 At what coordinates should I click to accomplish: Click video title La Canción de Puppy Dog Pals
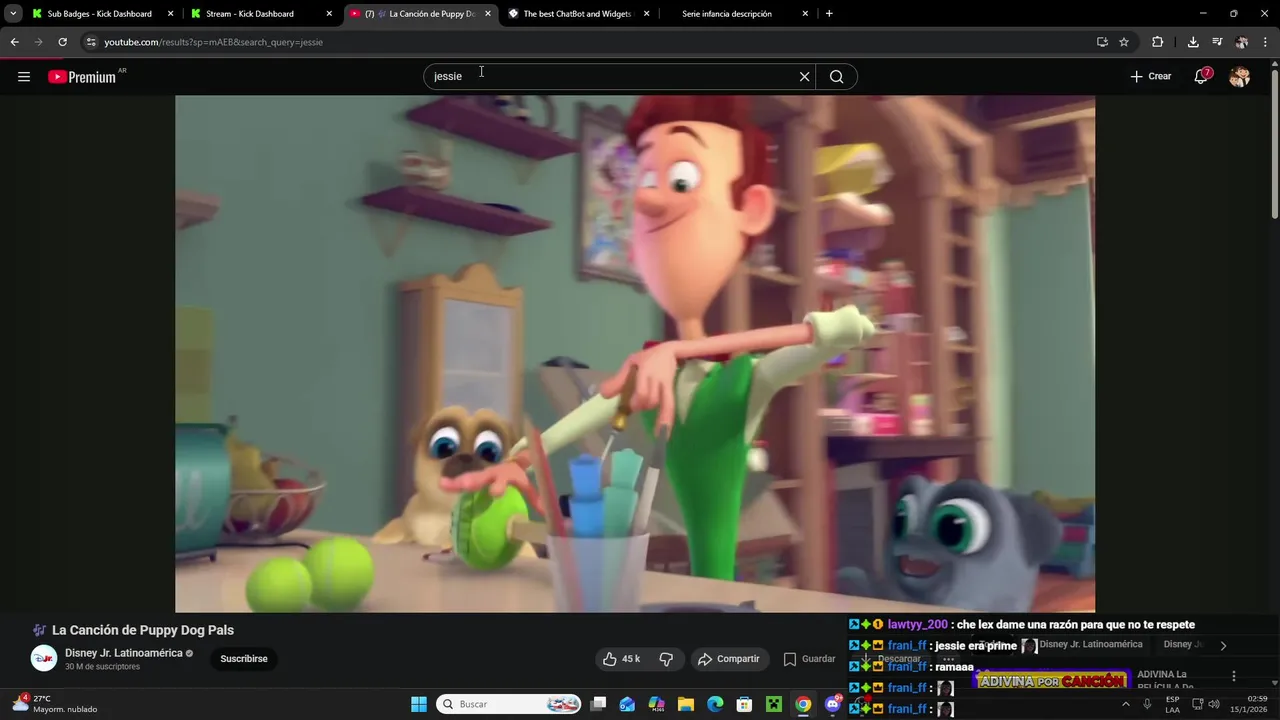tap(143, 630)
